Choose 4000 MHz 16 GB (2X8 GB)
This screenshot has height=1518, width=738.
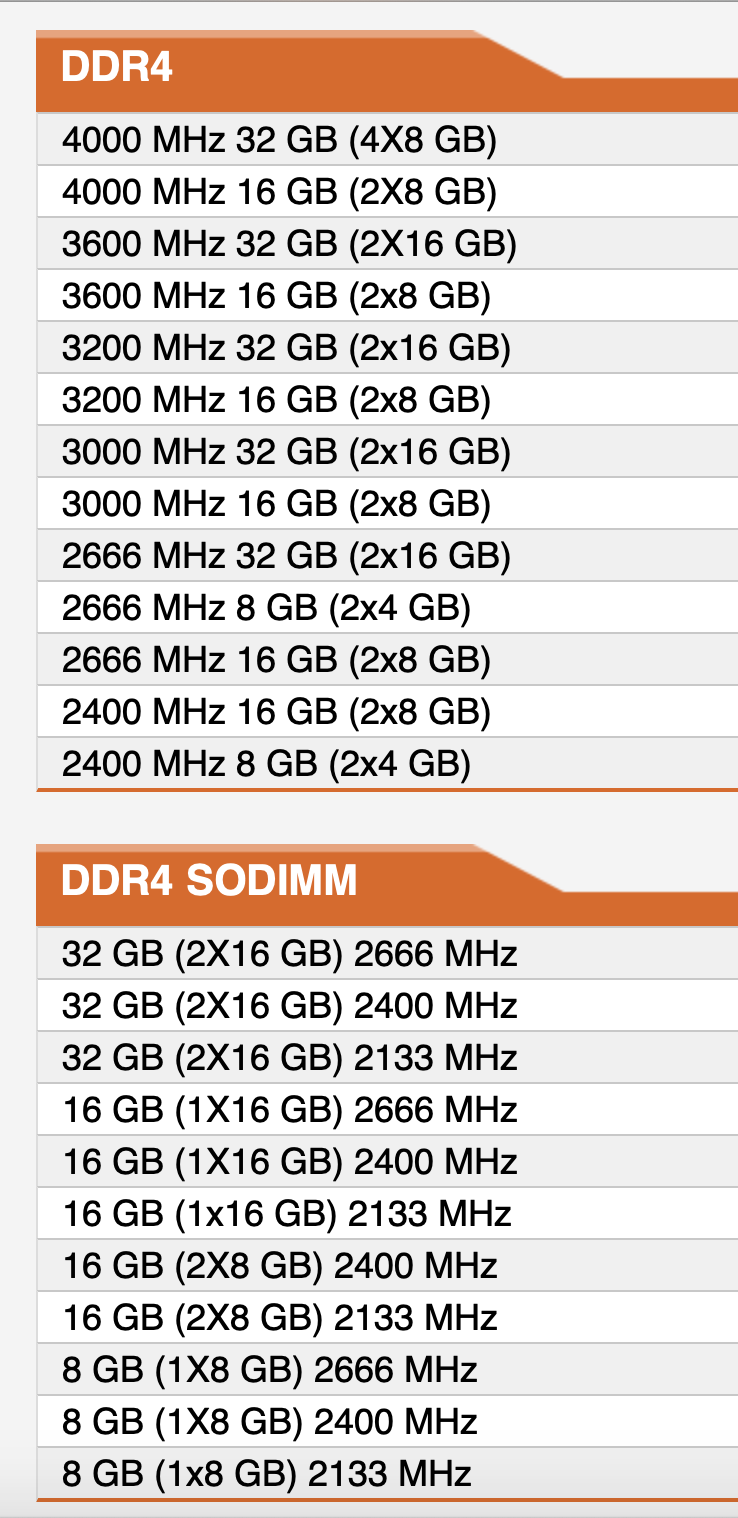click(x=279, y=192)
